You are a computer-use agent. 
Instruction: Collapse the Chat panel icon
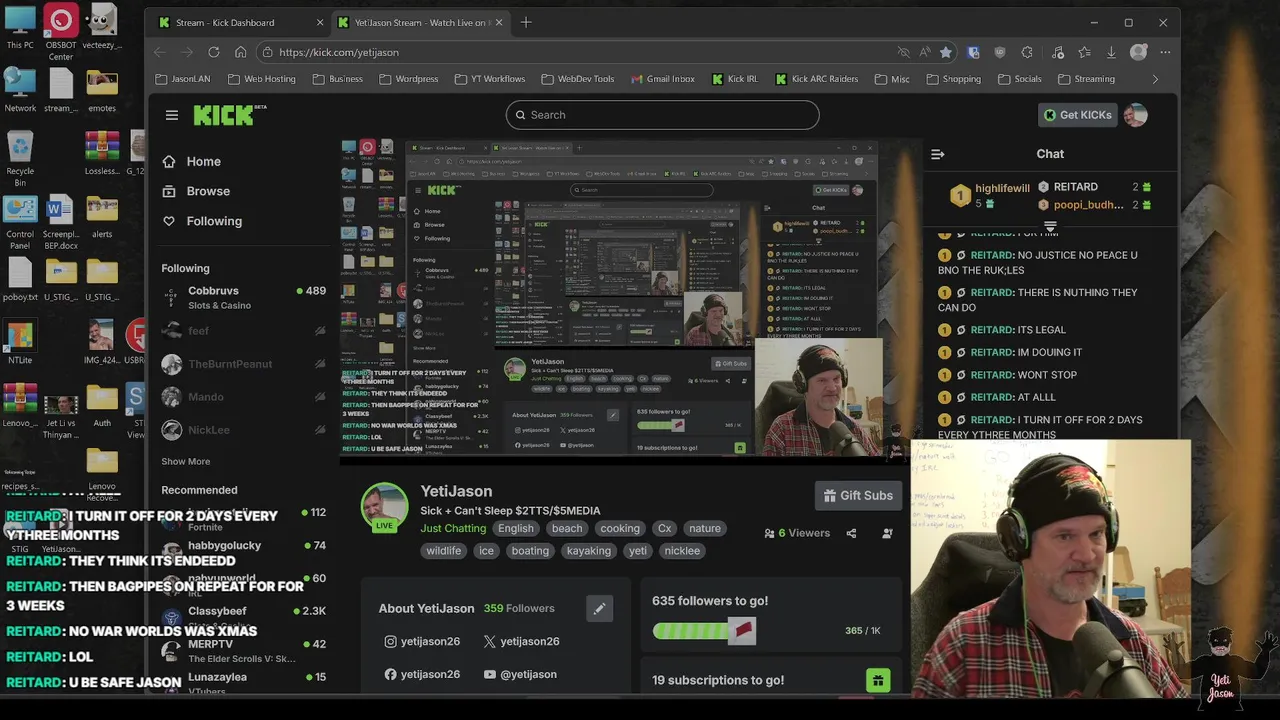[x=937, y=154]
